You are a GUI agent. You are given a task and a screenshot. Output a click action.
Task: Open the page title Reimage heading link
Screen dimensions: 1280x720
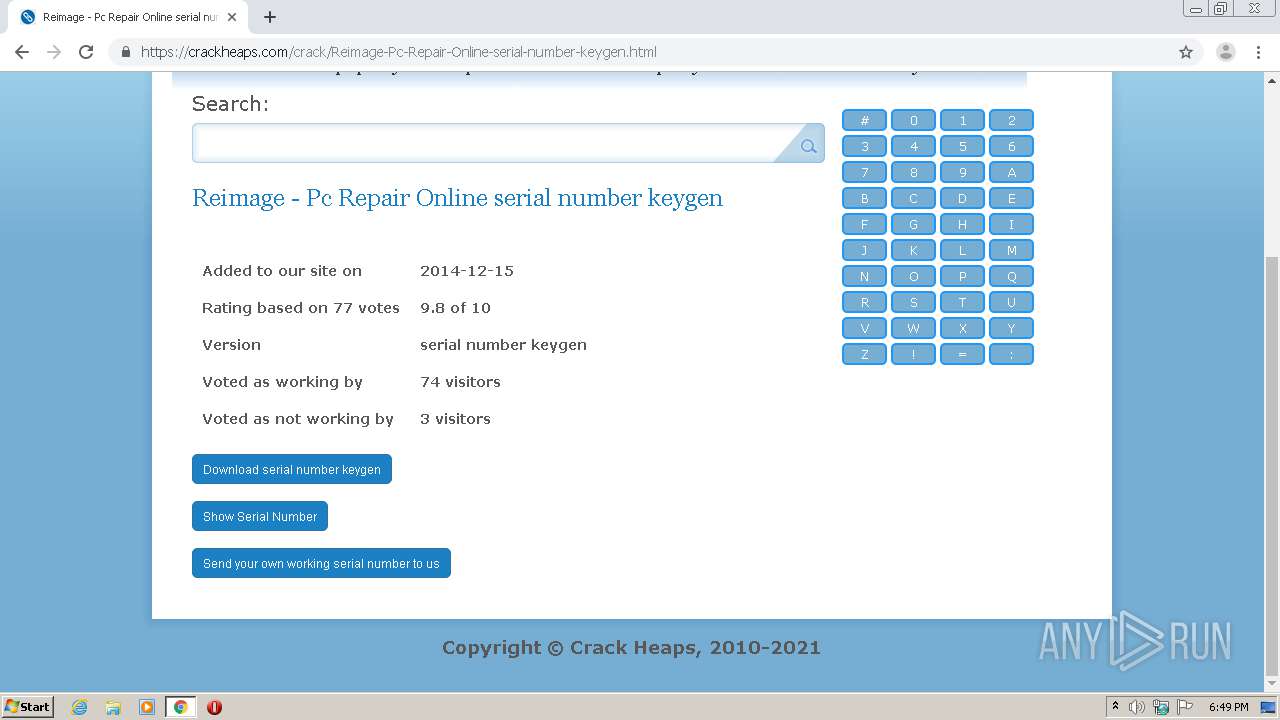tap(457, 198)
